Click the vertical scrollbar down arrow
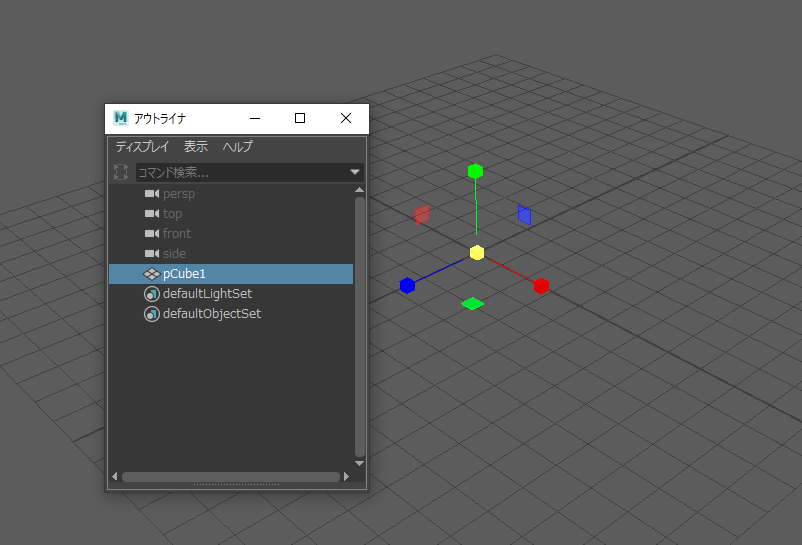This screenshot has width=802, height=545. pyautogui.click(x=360, y=463)
